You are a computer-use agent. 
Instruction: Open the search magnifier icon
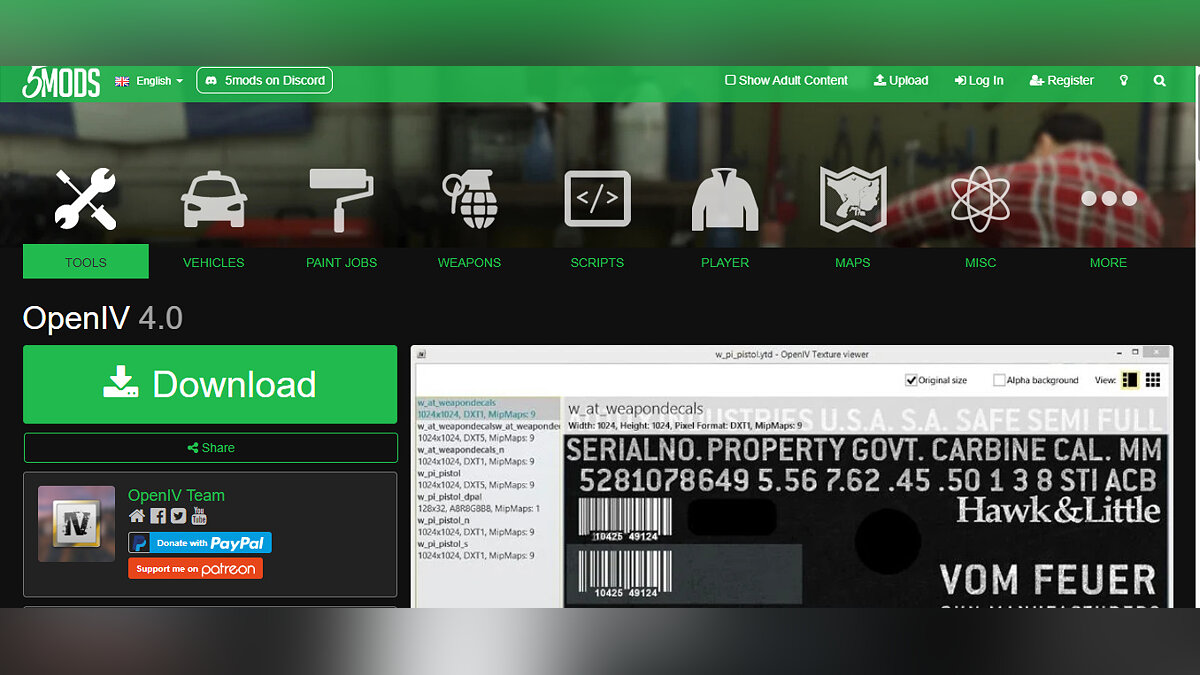point(1159,81)
